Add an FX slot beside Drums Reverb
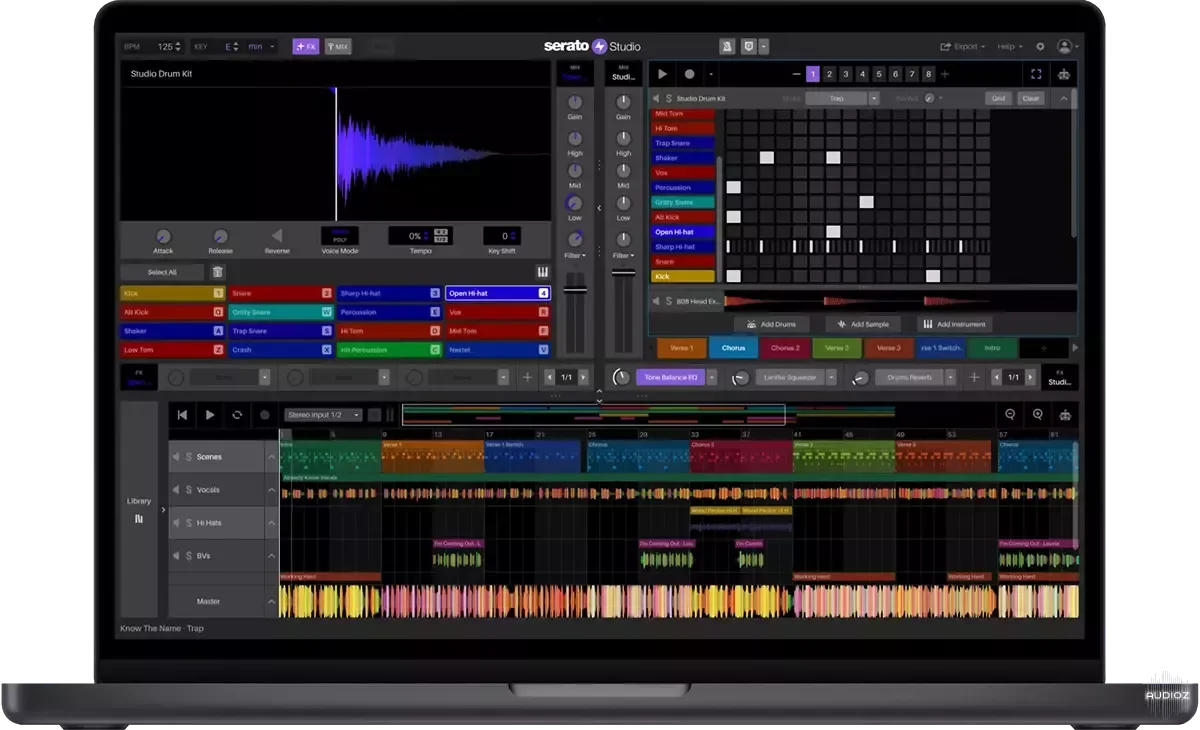The width and height of the screenshot is (1200, 730). (976, 377)
